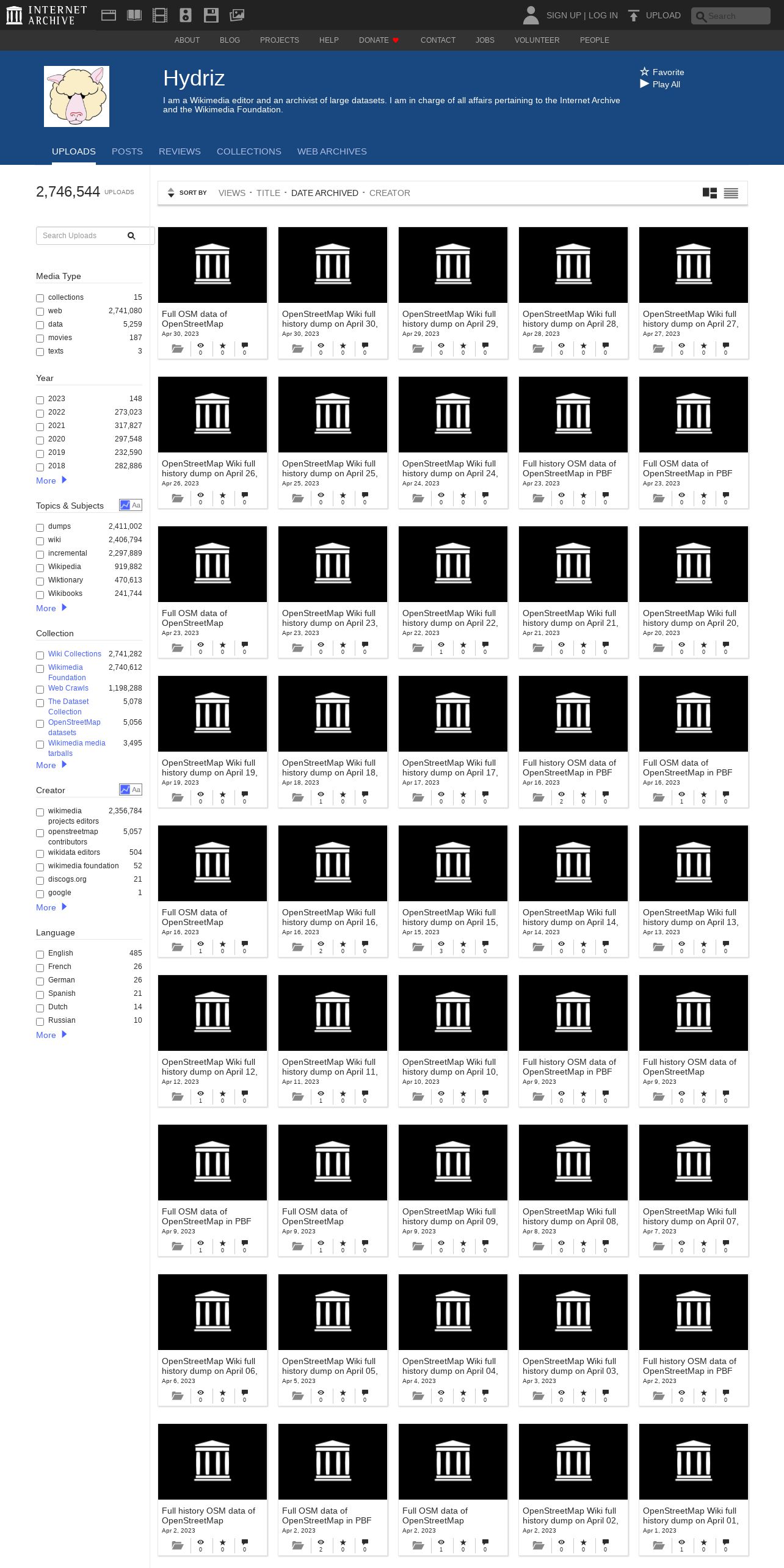Open the About menu item

point(187,40)
